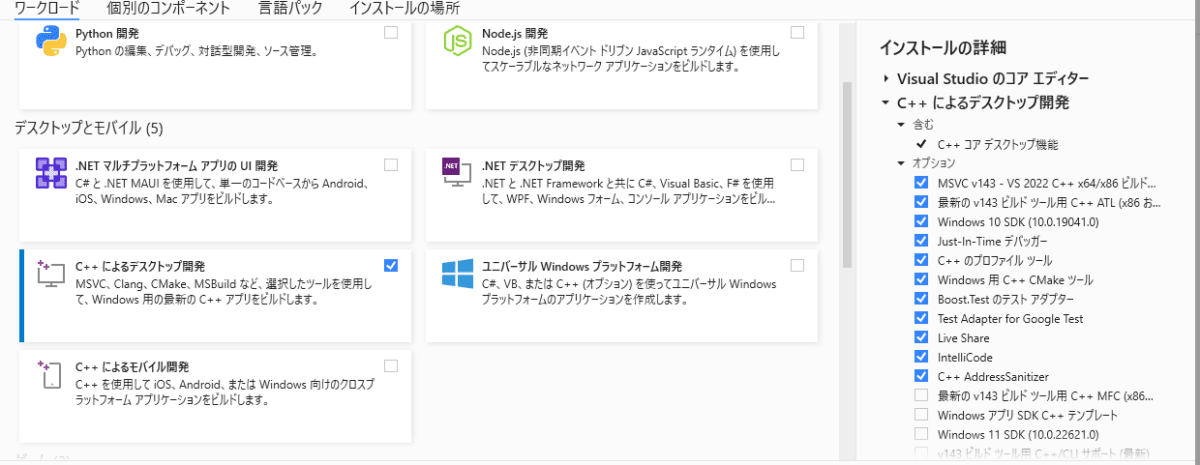Click the .NET デスクトップ開発 card title

[x=533, y=166]
